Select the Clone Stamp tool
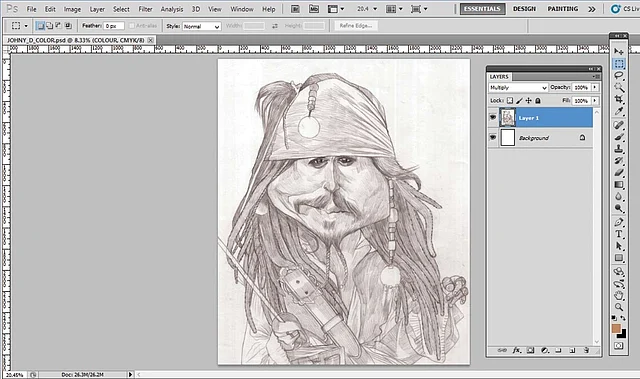Screen dimensions: 640x379 tap(619, 149)
